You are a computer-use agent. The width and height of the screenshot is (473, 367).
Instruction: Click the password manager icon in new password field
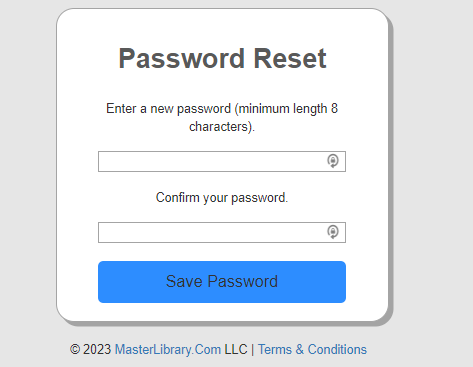point(333,161)
